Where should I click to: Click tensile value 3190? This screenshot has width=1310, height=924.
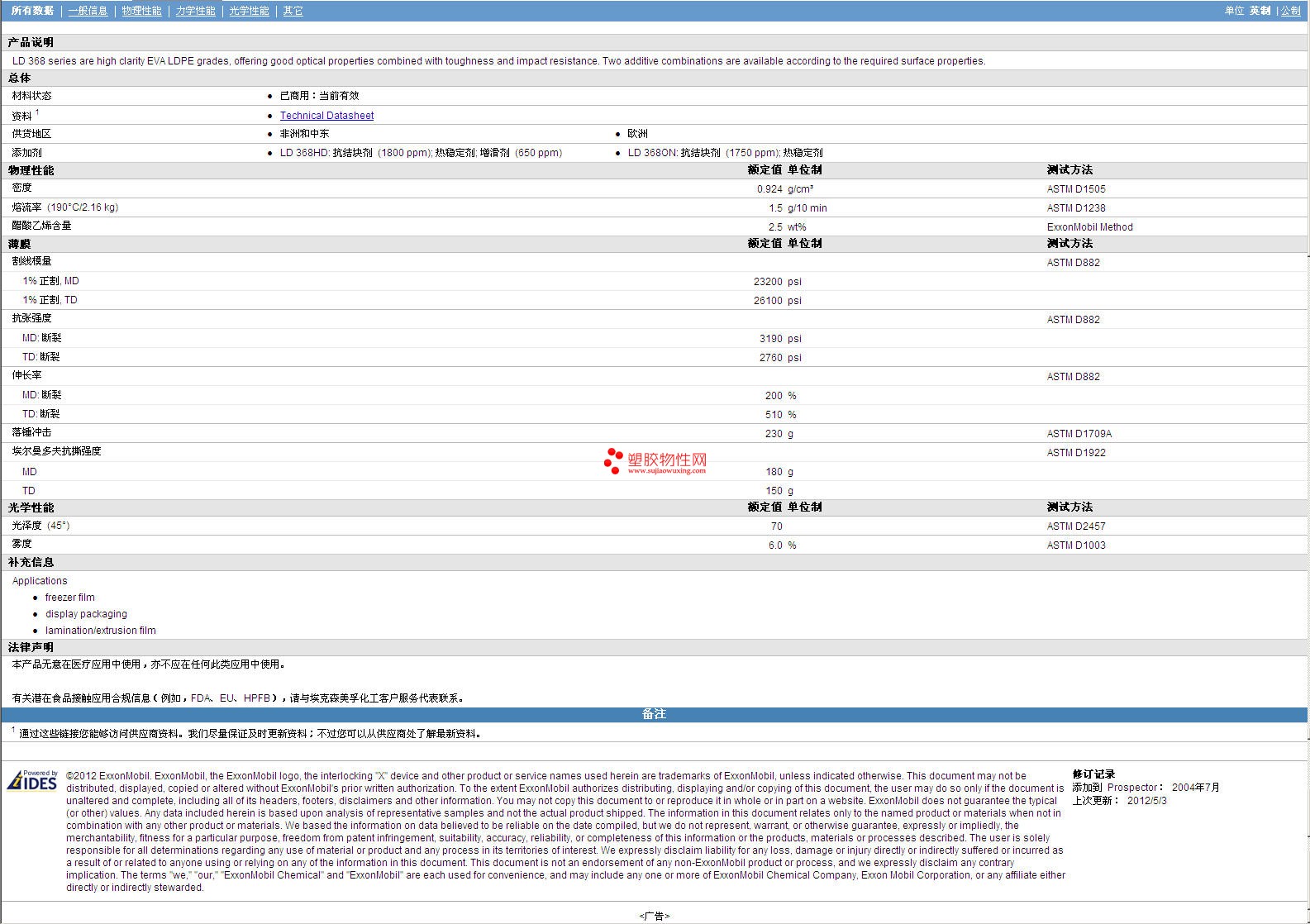(770, 339)
